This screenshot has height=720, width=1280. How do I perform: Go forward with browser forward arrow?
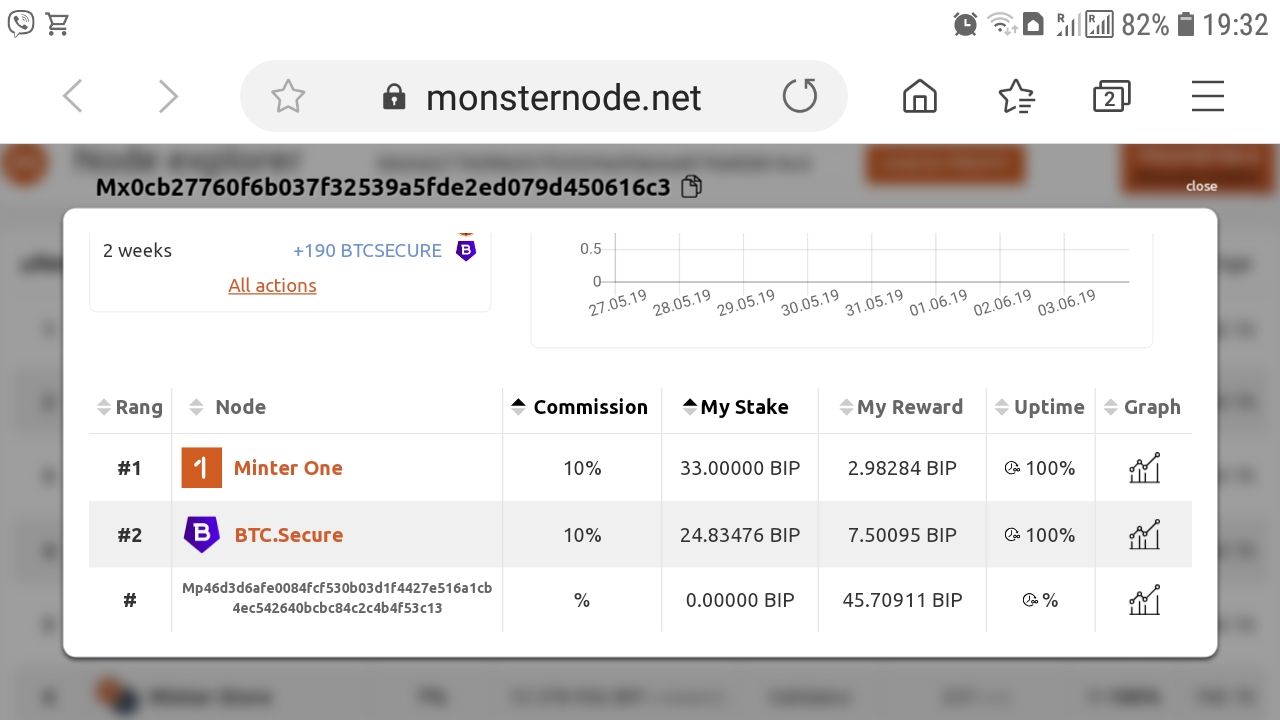(168, 97)
